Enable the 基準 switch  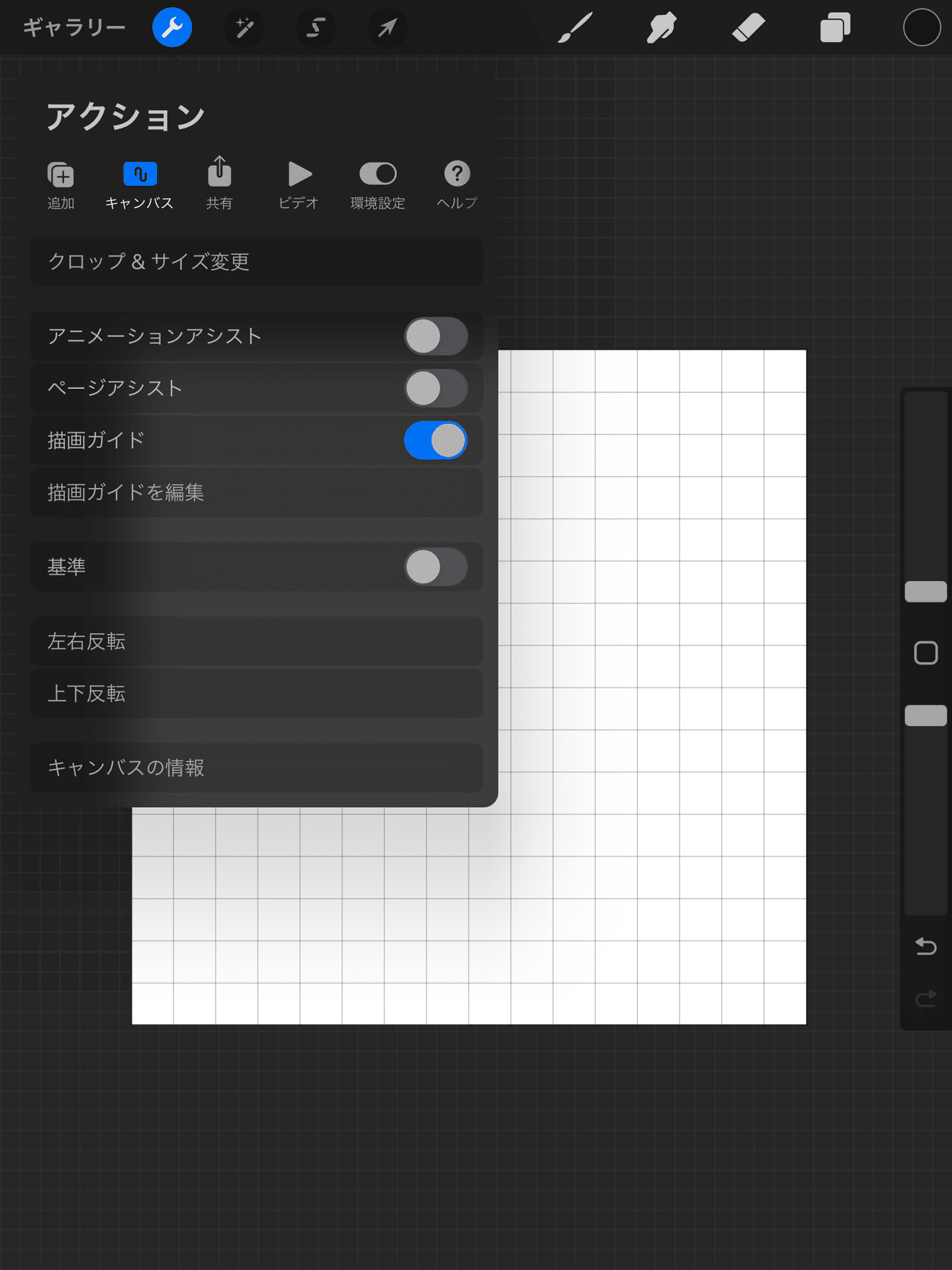tap(436, 568)
